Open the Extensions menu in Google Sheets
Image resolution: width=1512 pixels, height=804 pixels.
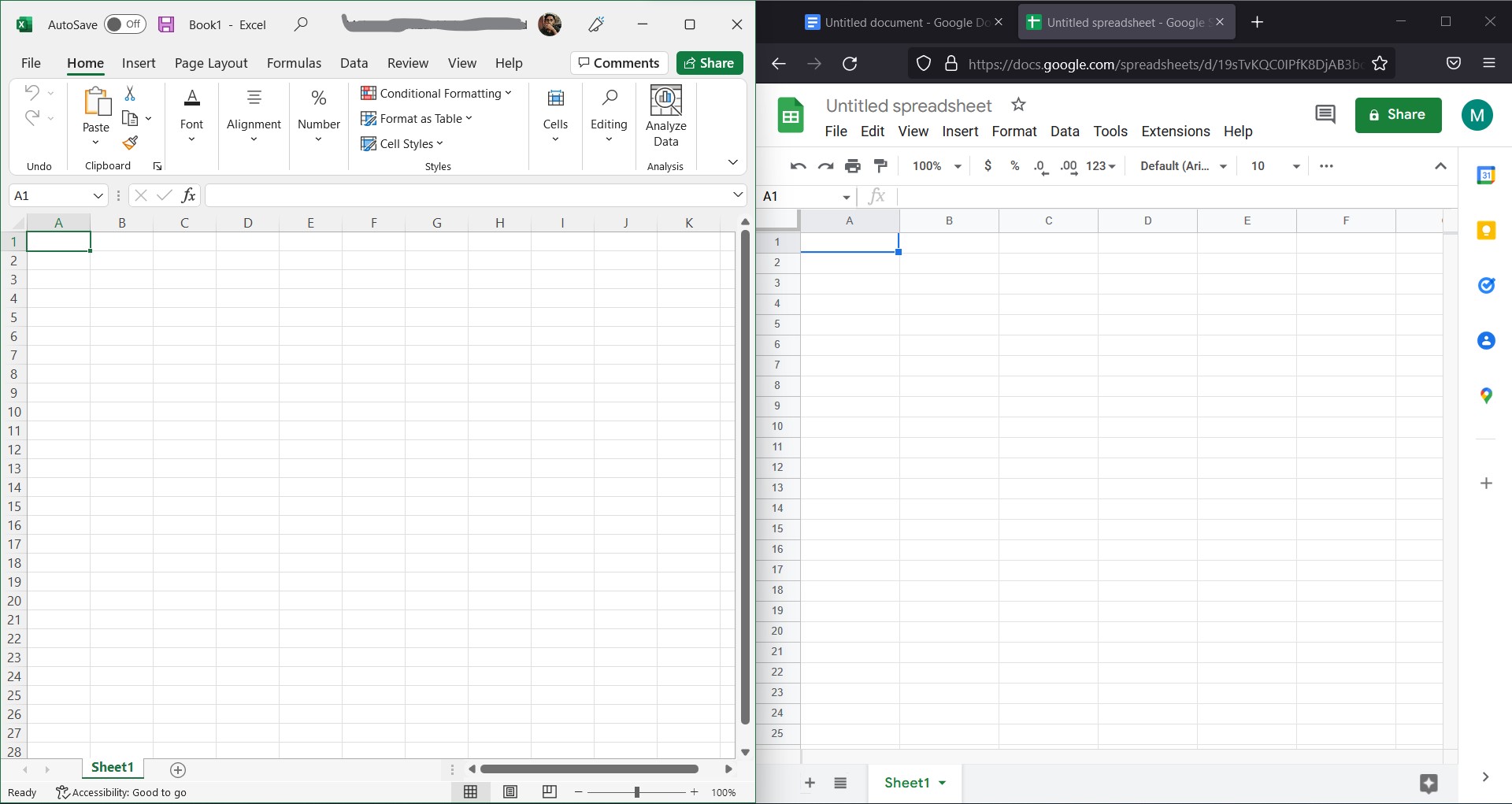point(1176,132)
